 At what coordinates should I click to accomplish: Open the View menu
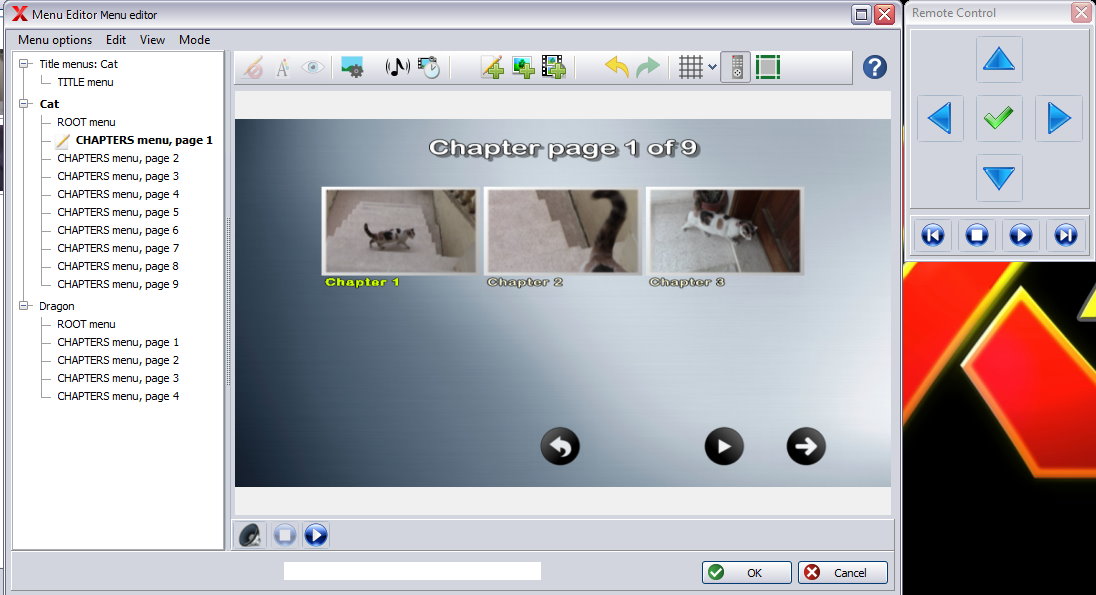(152, 40)
